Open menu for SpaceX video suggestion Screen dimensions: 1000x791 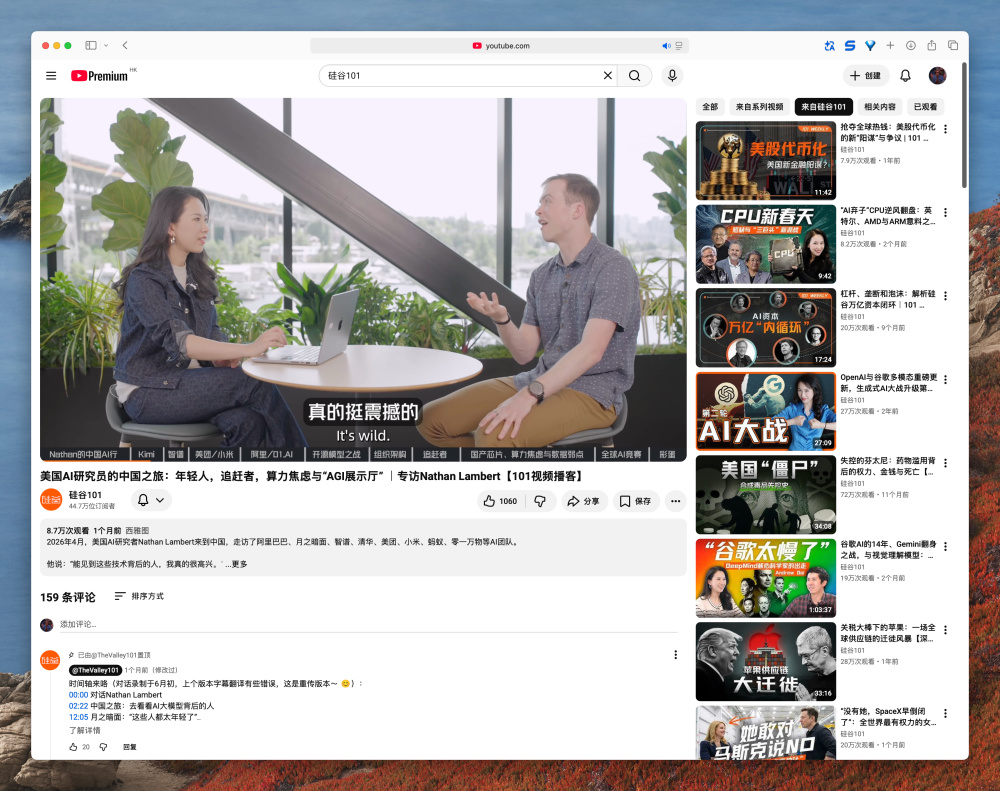[x=945, y=713]
